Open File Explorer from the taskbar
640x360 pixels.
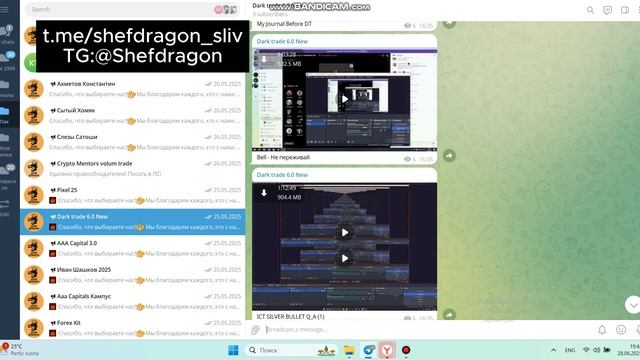[349, 350]
